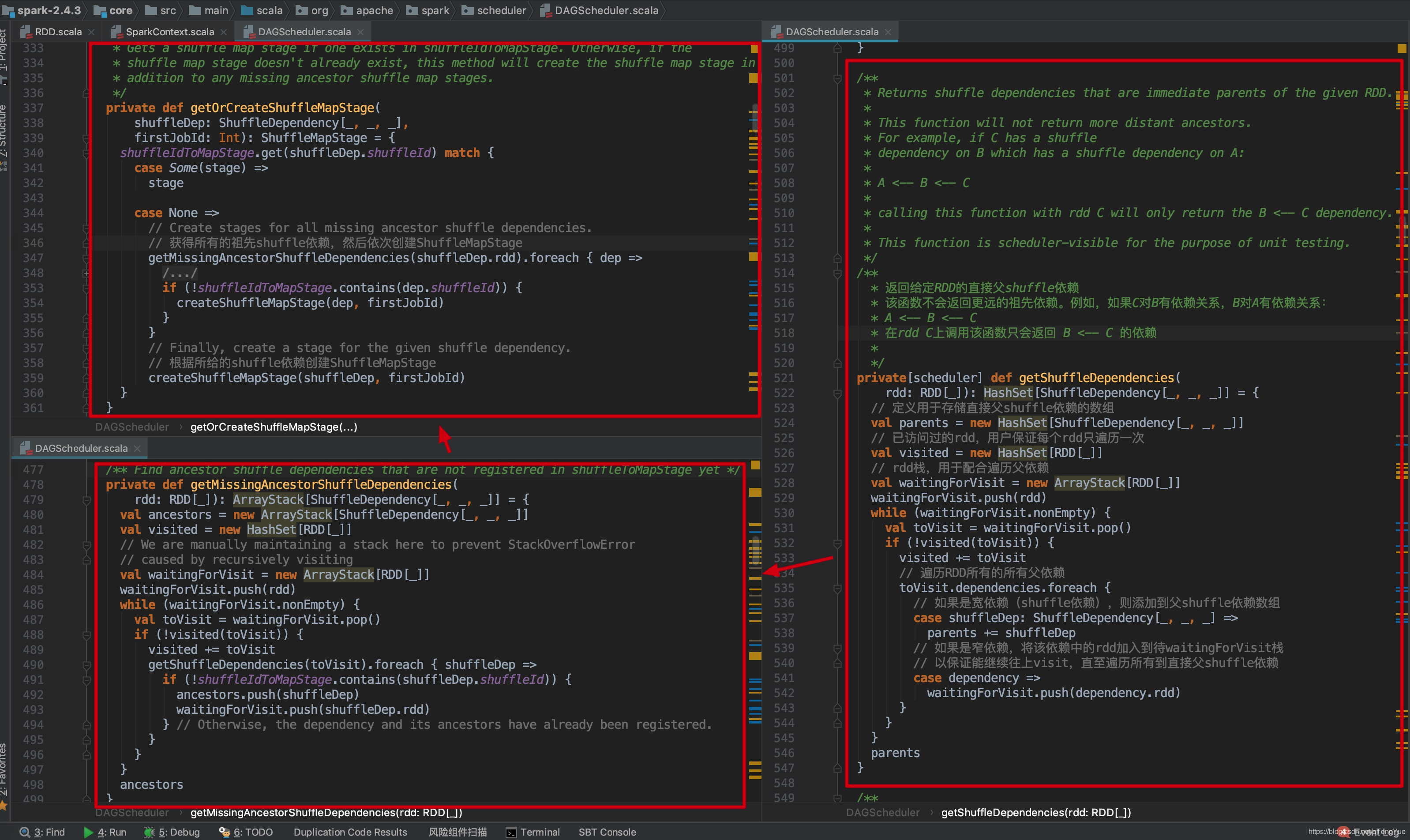Click the src folder breadcrumb
The image size is (1410, 840).
(x=161, y=10)
